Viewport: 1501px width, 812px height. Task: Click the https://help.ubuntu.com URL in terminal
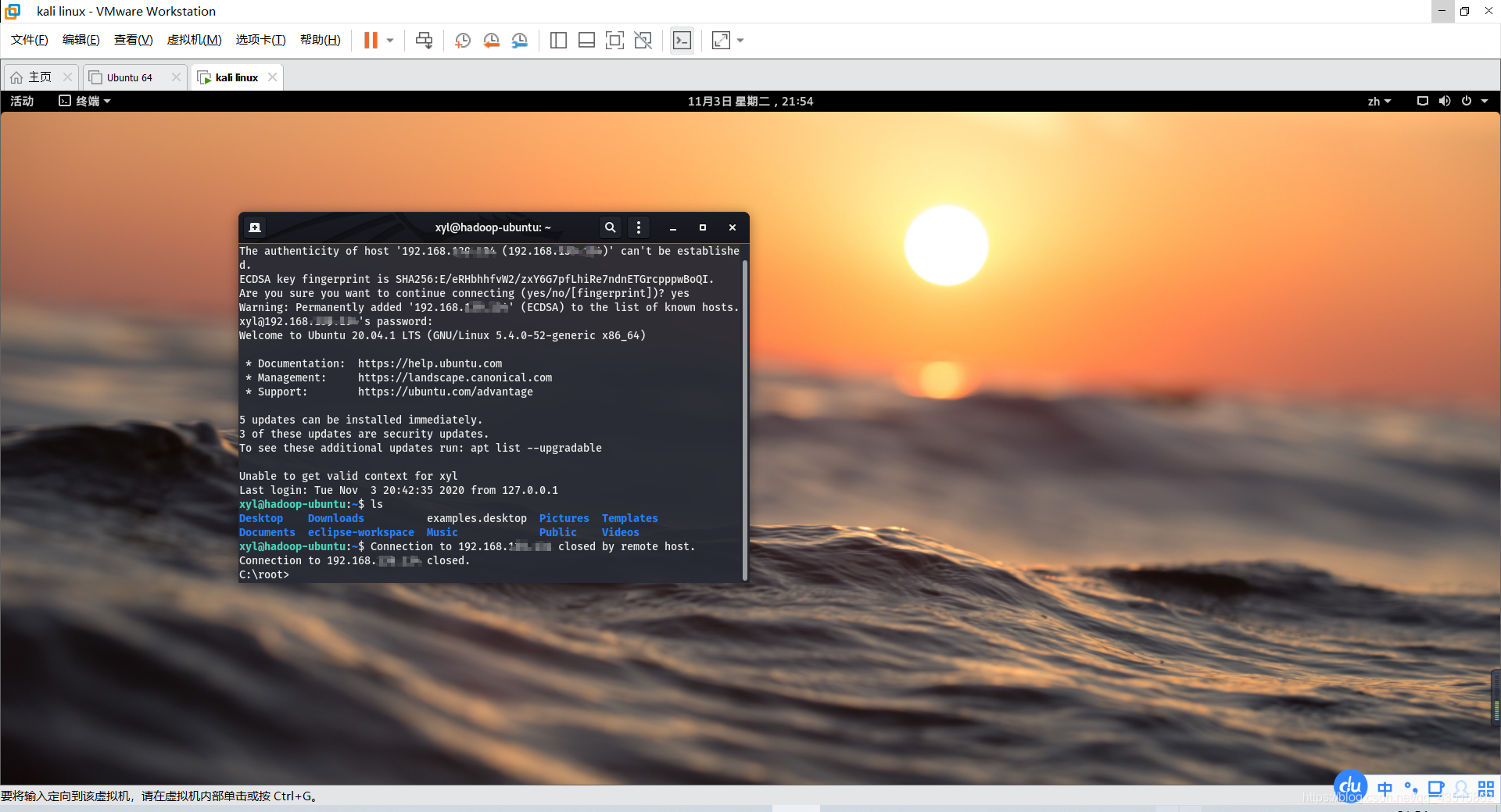point(430,364)
